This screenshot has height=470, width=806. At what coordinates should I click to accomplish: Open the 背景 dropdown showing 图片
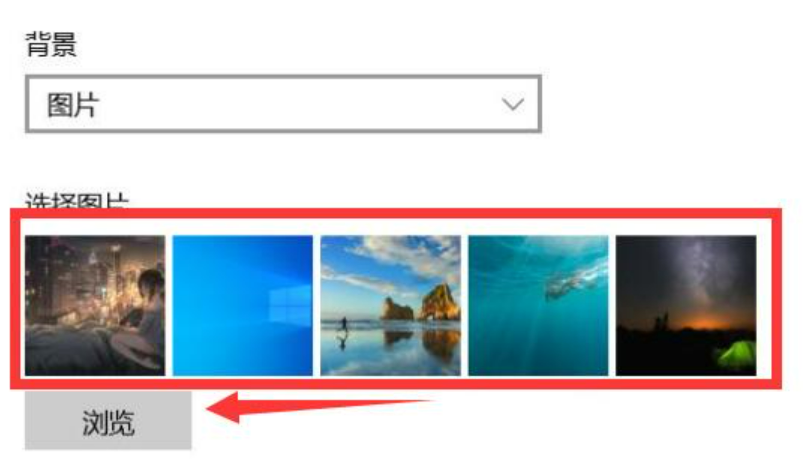tap(283, 104)
